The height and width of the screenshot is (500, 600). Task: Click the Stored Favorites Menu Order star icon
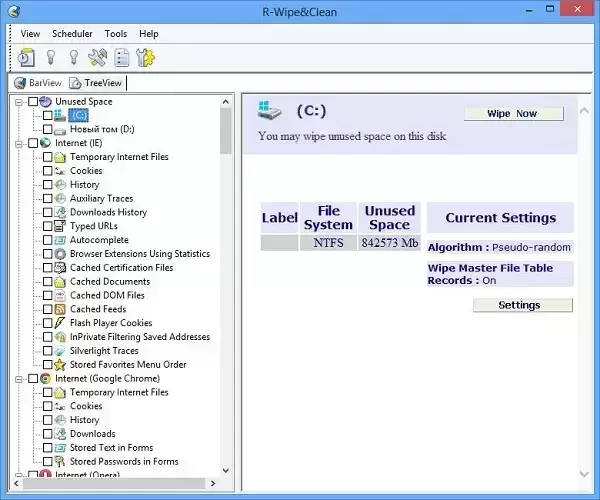coord(61,365)
